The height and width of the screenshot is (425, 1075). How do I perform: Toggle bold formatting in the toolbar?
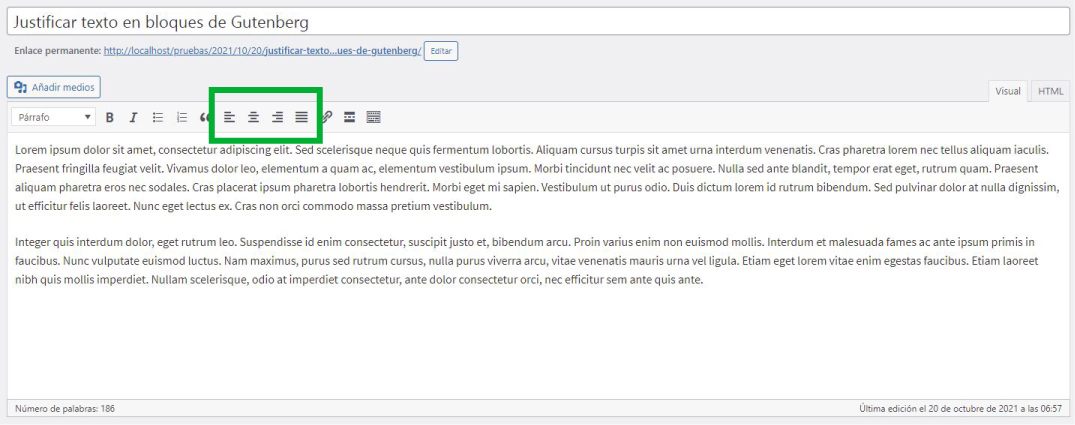coord(110,117)
